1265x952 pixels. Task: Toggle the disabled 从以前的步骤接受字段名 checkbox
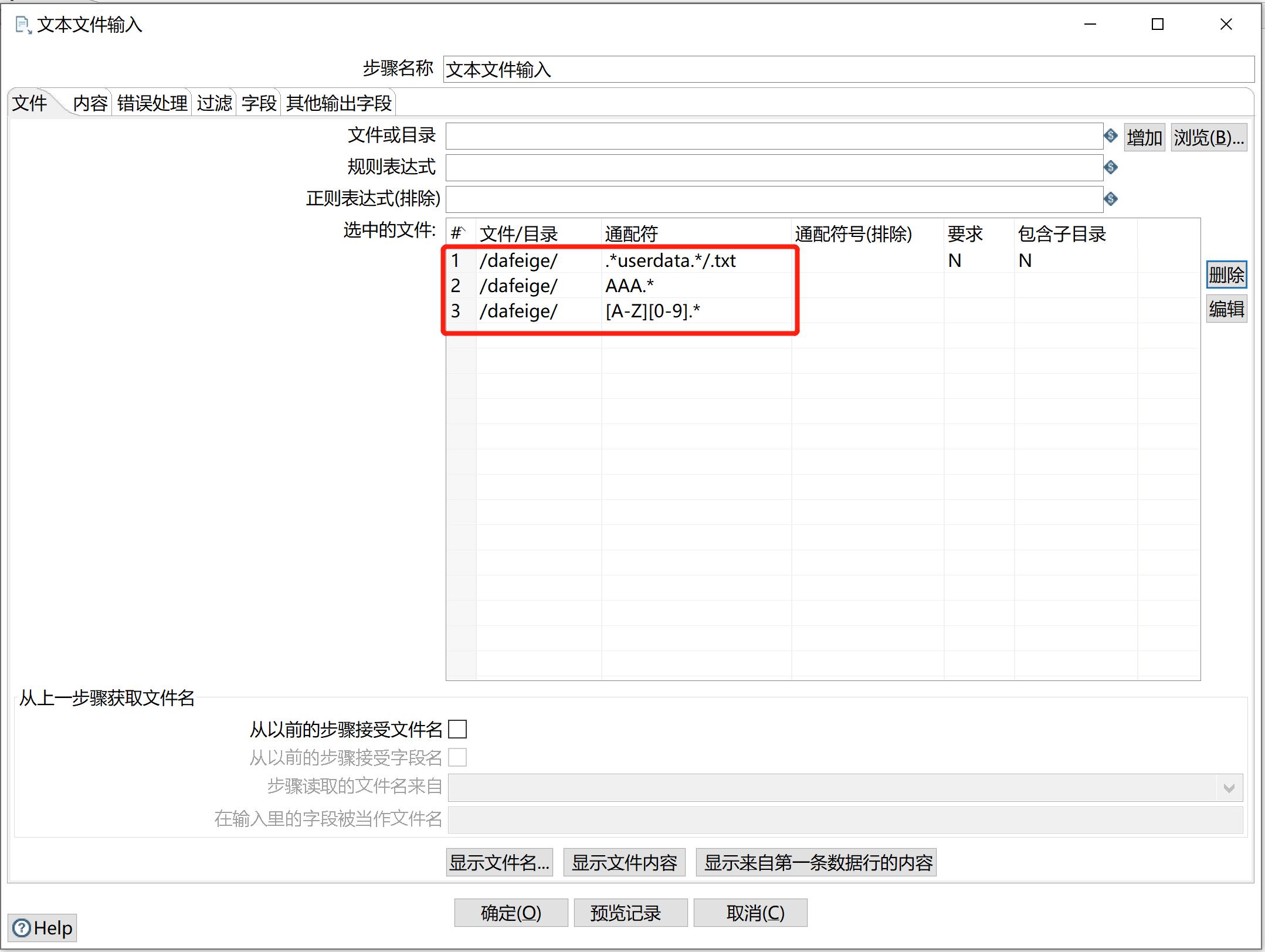click(457, 757)
